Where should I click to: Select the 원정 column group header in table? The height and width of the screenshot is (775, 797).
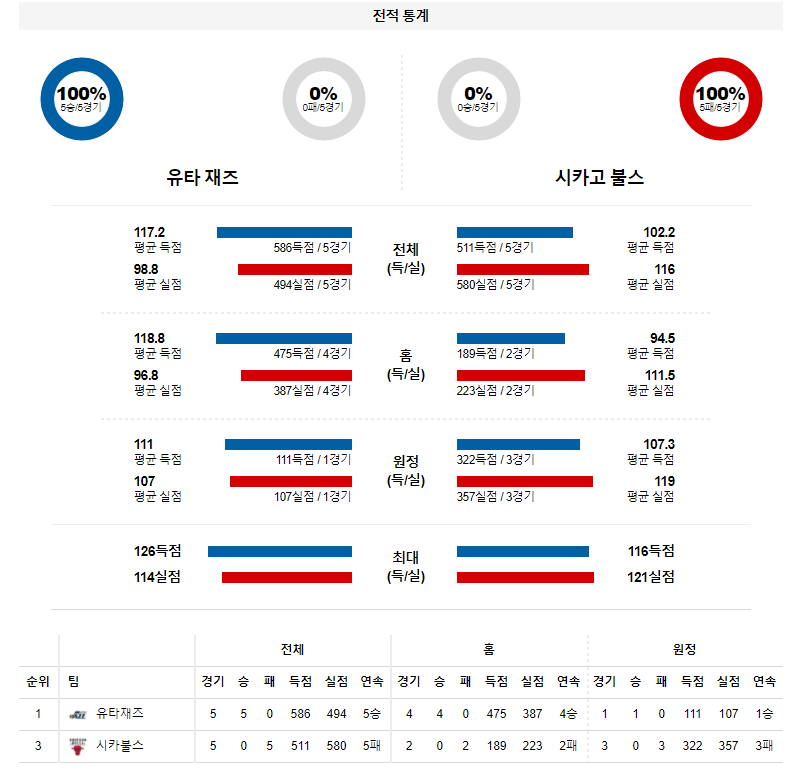click(x=685, y=650)
